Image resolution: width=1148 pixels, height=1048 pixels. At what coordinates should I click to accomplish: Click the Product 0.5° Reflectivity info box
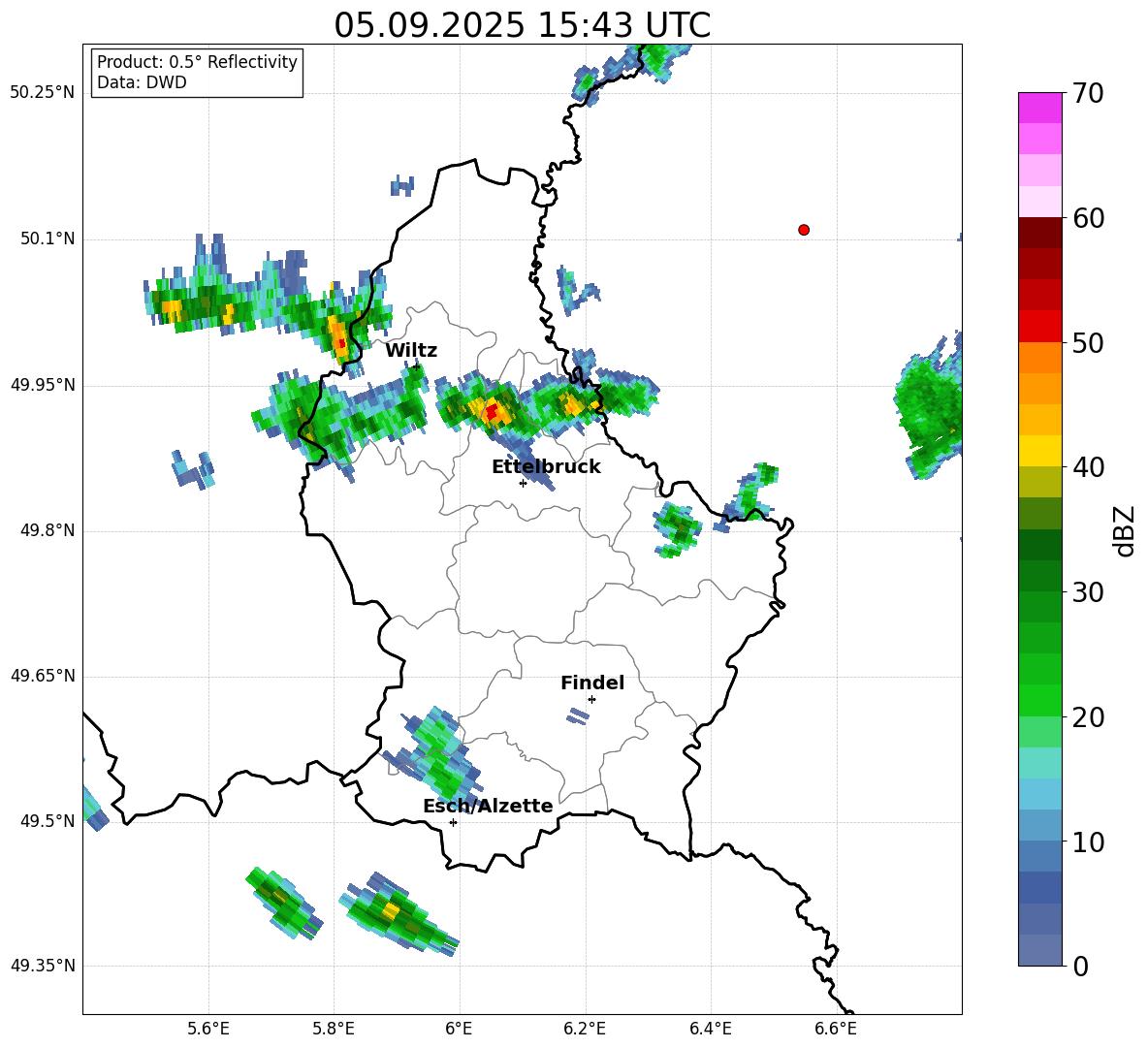(197, 72)
